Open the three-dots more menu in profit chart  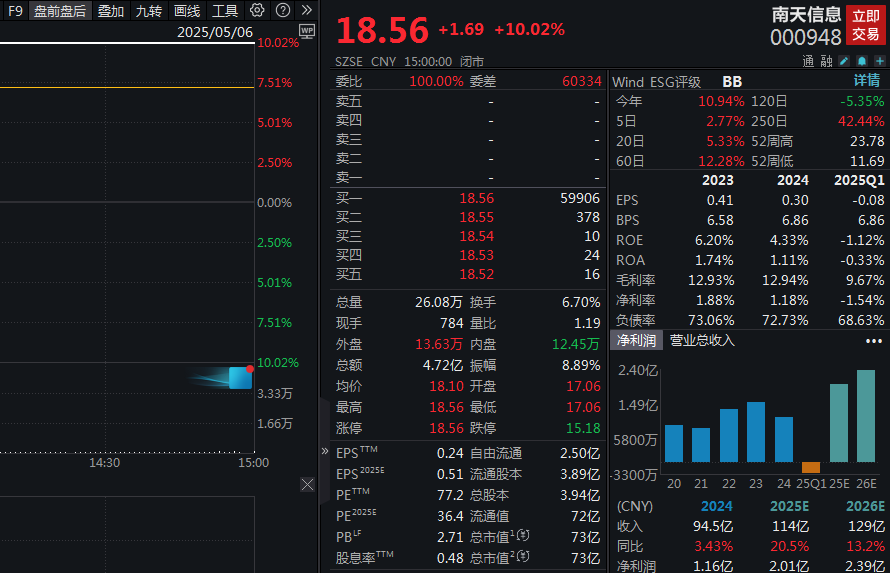[874, 341]
